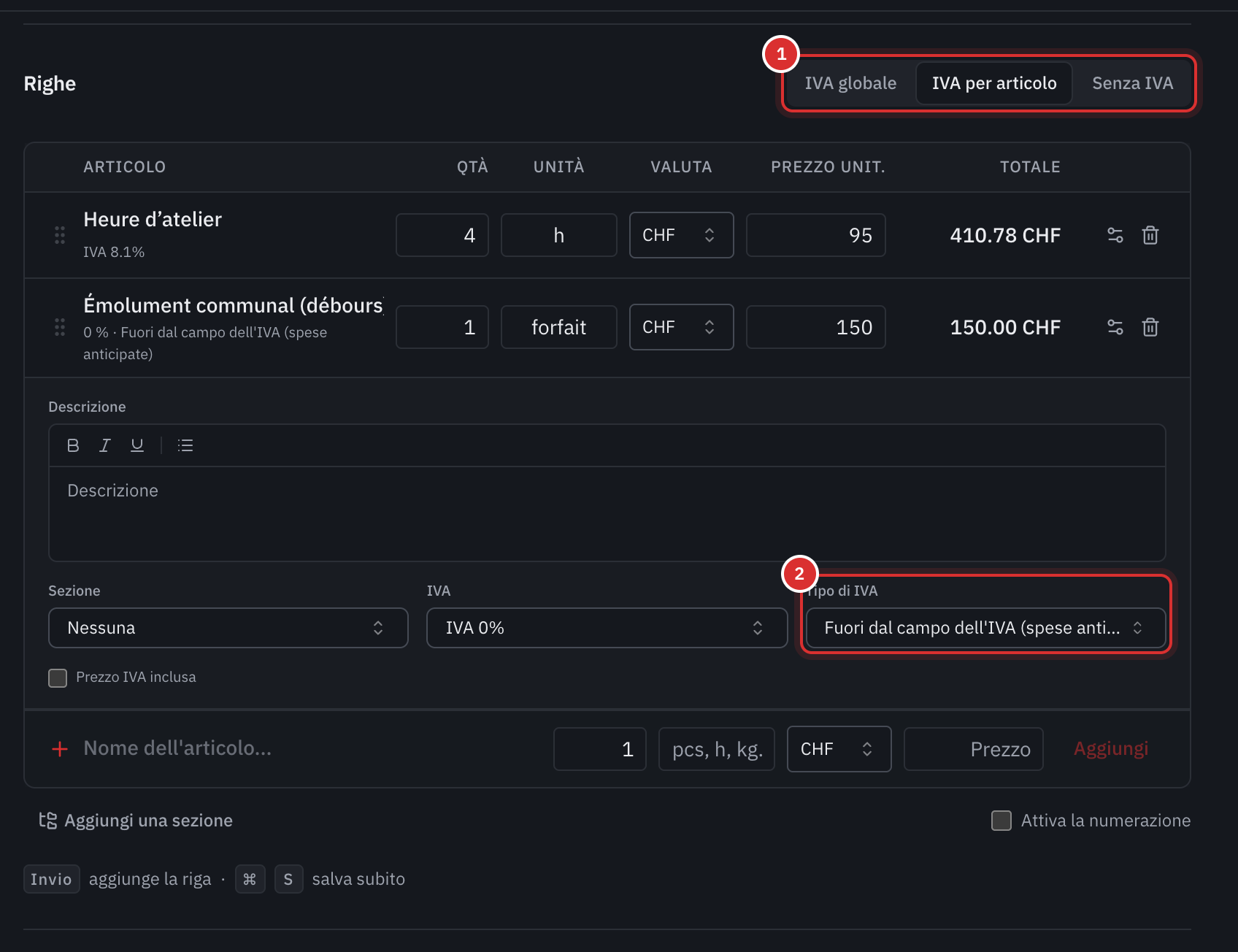Edit quantity 1 for Émolument communal
This screenshot has height=952, width=1238.
(x=442, y=327)
